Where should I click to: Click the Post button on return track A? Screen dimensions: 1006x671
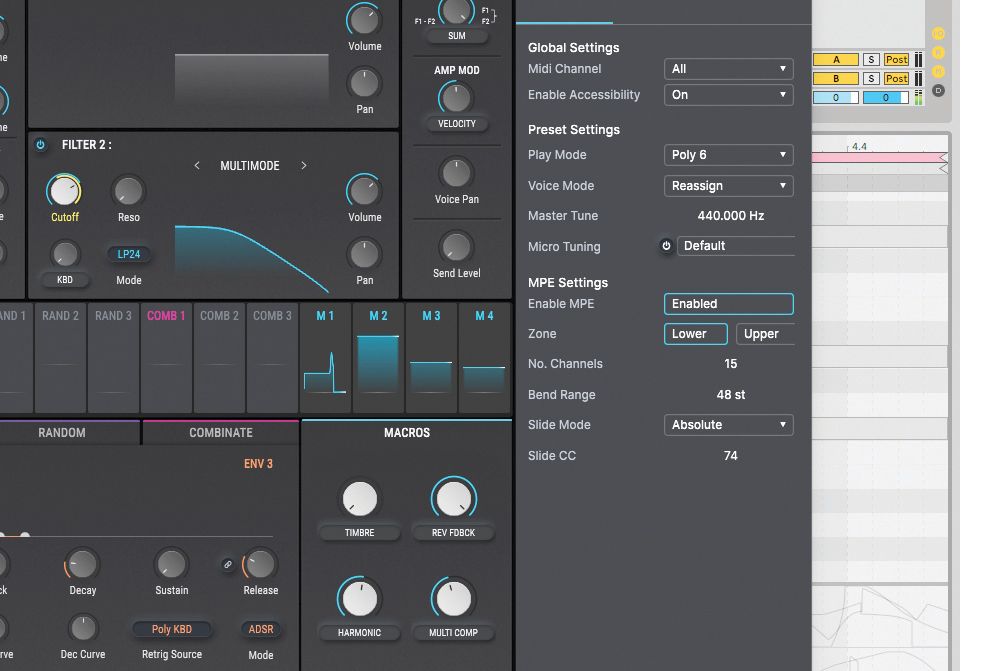tap(896, 59)
